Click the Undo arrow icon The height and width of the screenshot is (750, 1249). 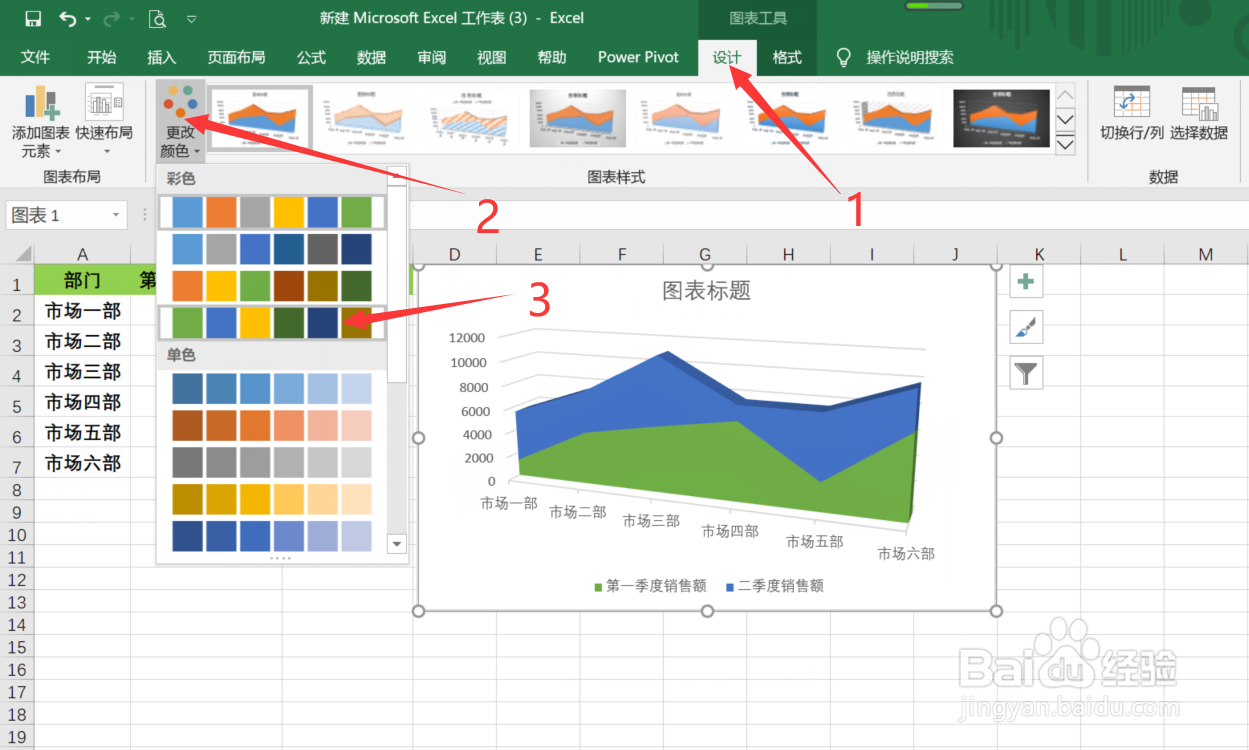(x=65, y=17)
